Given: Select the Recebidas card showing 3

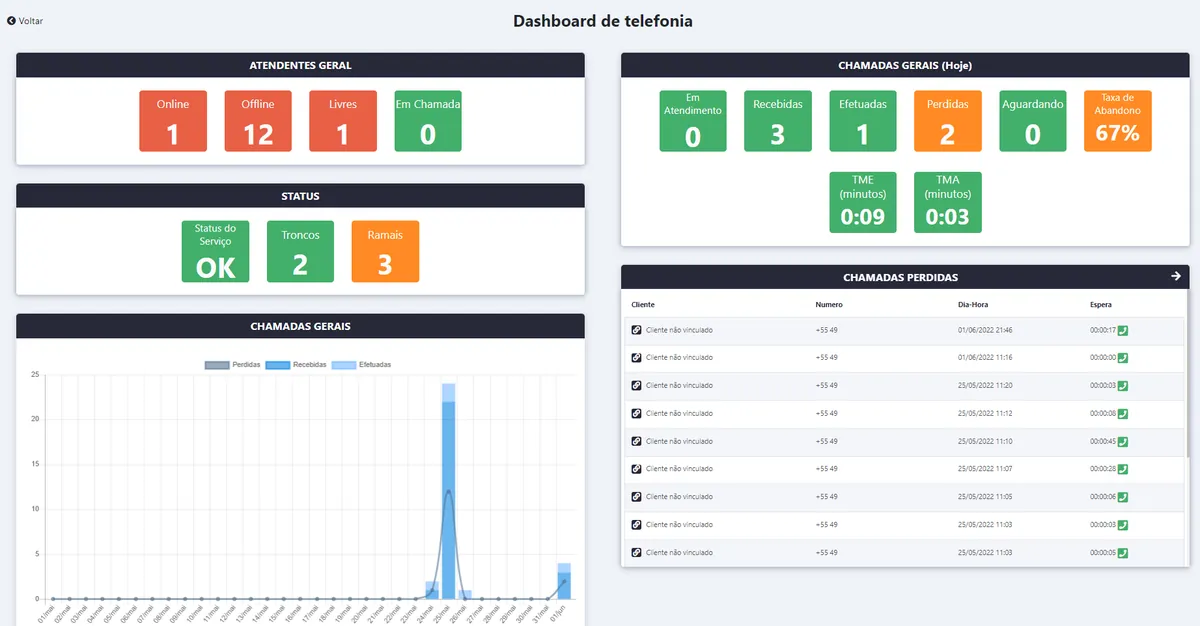Looking at the screenshot, I should 778,121.
